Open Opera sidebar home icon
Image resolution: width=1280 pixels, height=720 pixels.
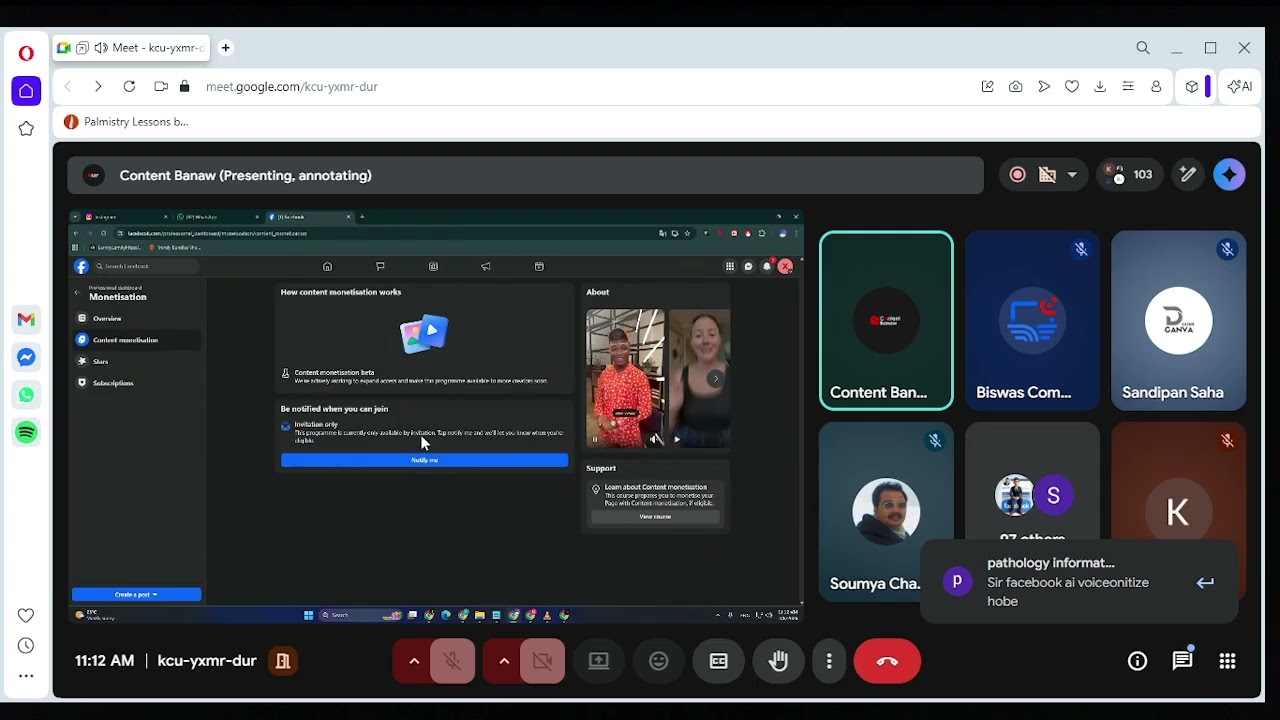[26, 91]
